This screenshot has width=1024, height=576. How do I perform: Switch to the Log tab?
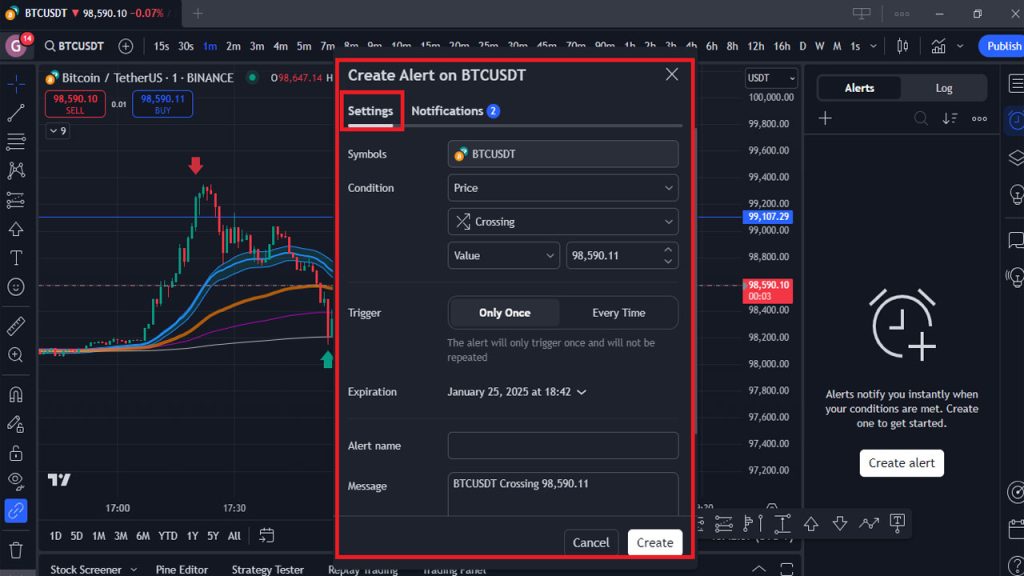tap(942, 88)
